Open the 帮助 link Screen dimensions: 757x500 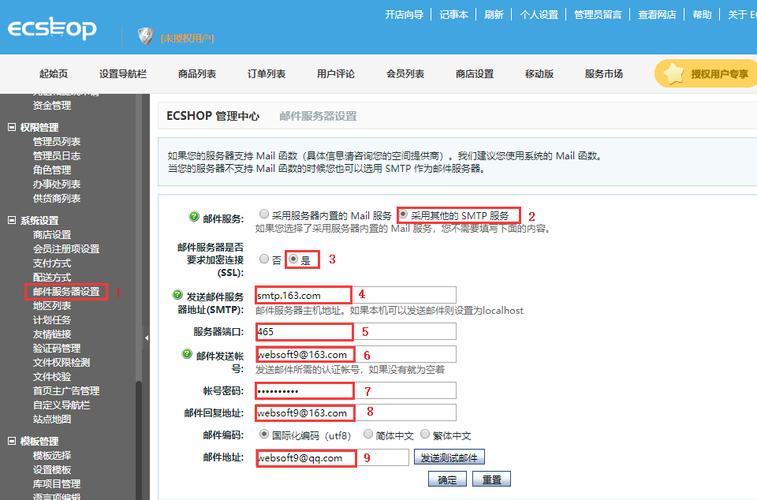point(702,14)
